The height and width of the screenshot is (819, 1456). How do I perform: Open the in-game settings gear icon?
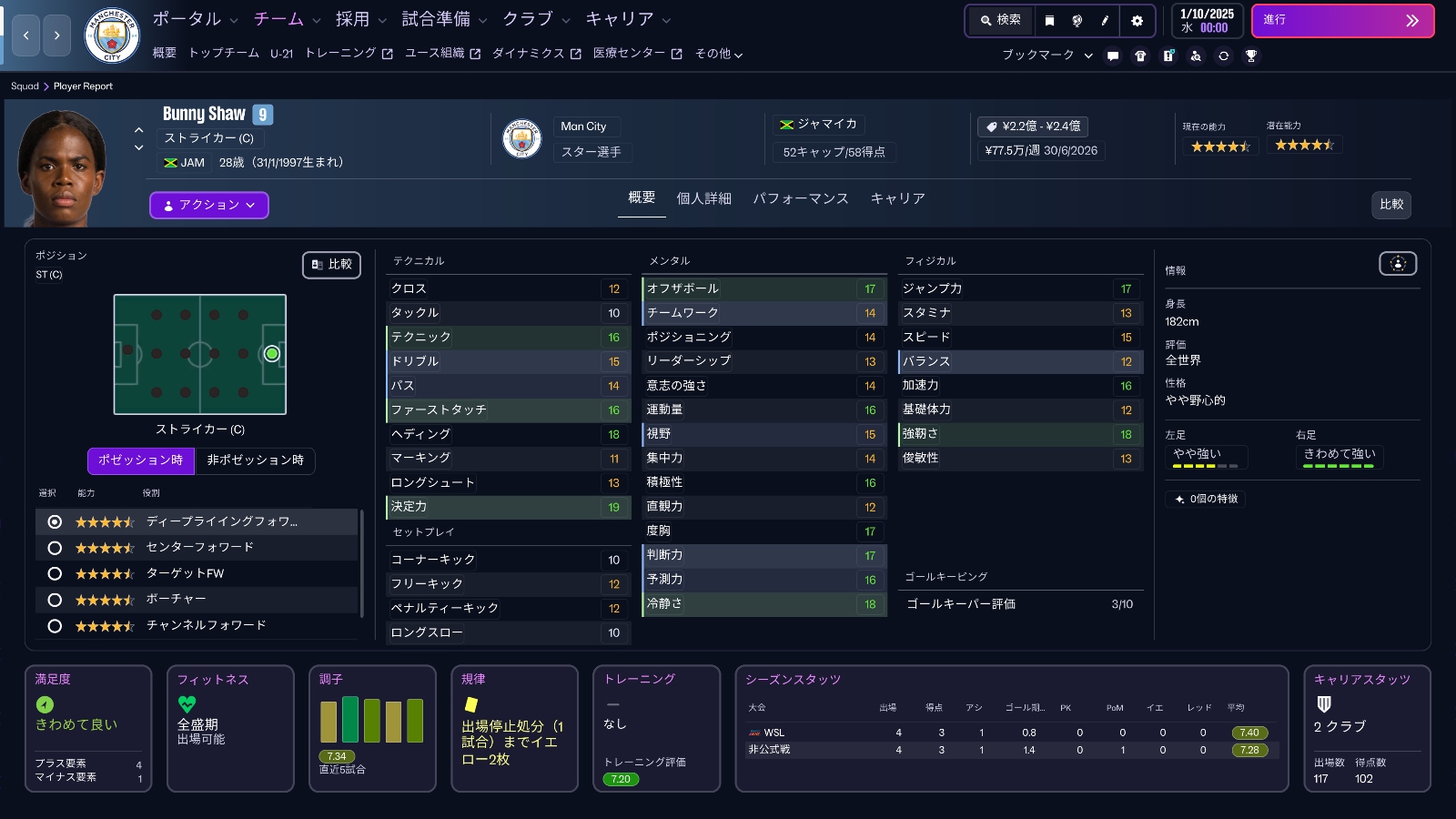(x=1138, y=21)
